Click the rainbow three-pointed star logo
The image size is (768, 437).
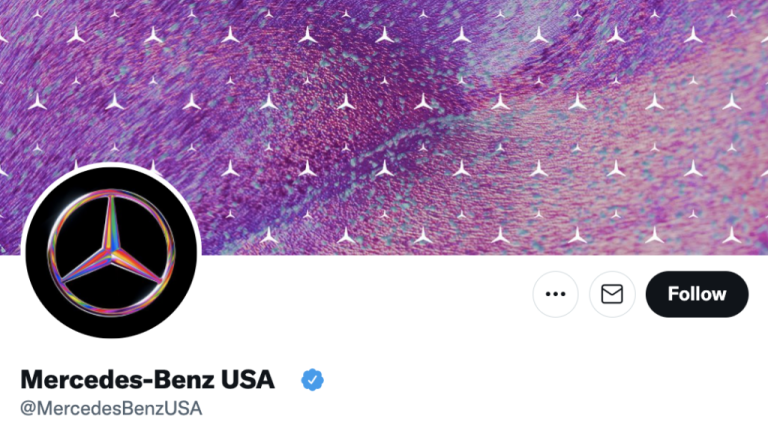coord(111,252)
